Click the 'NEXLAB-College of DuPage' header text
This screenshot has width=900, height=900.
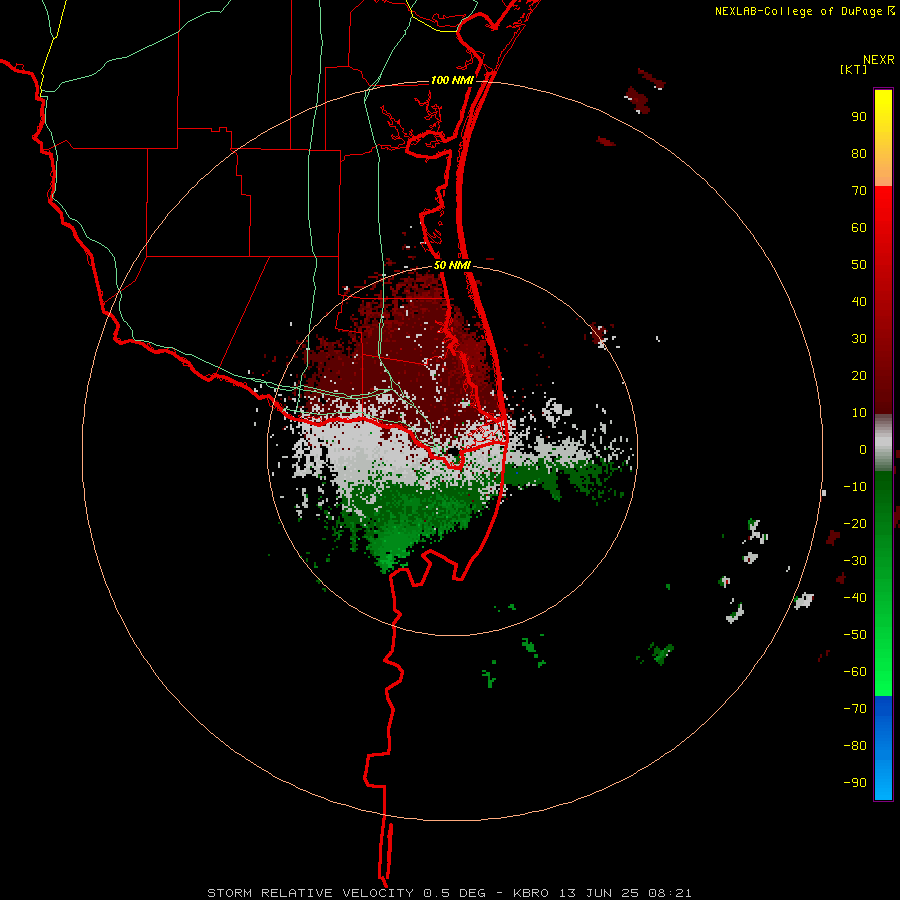798,11
